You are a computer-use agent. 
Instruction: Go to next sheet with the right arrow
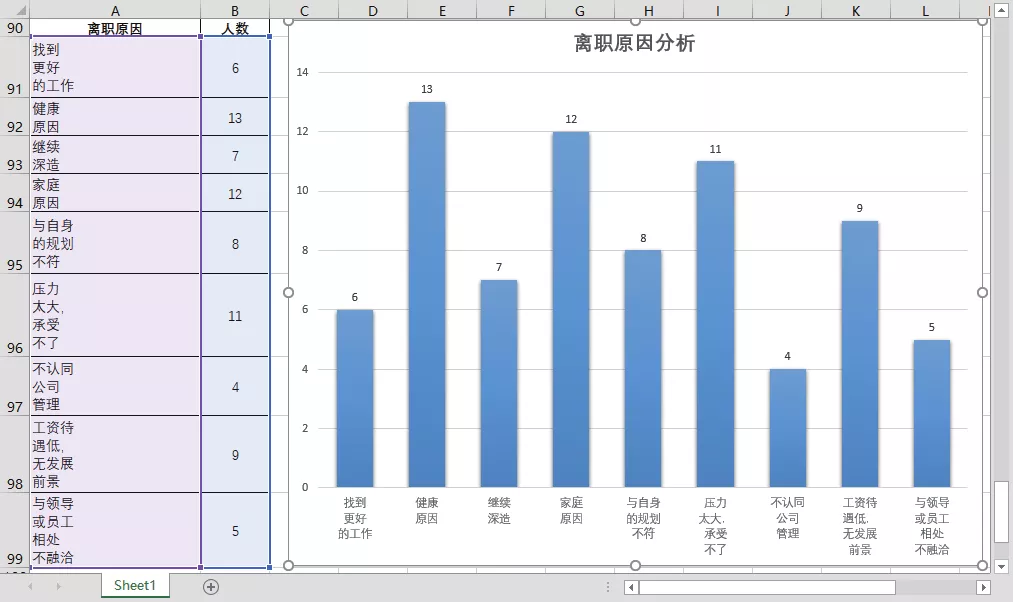coord(58,586)
